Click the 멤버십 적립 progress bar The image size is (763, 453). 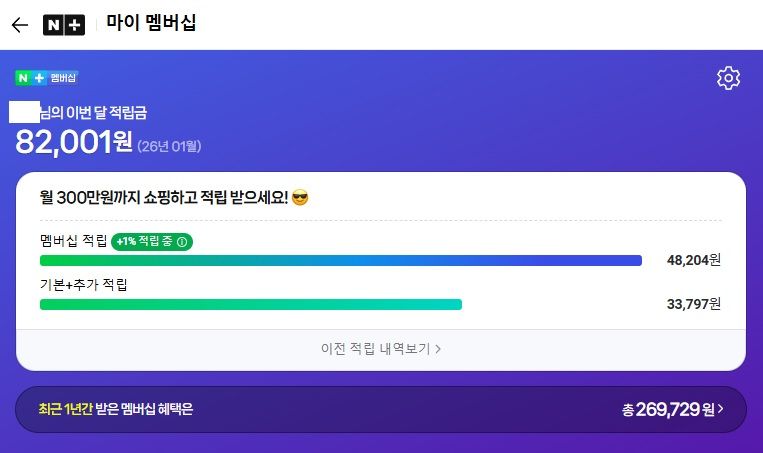[340, 261]
